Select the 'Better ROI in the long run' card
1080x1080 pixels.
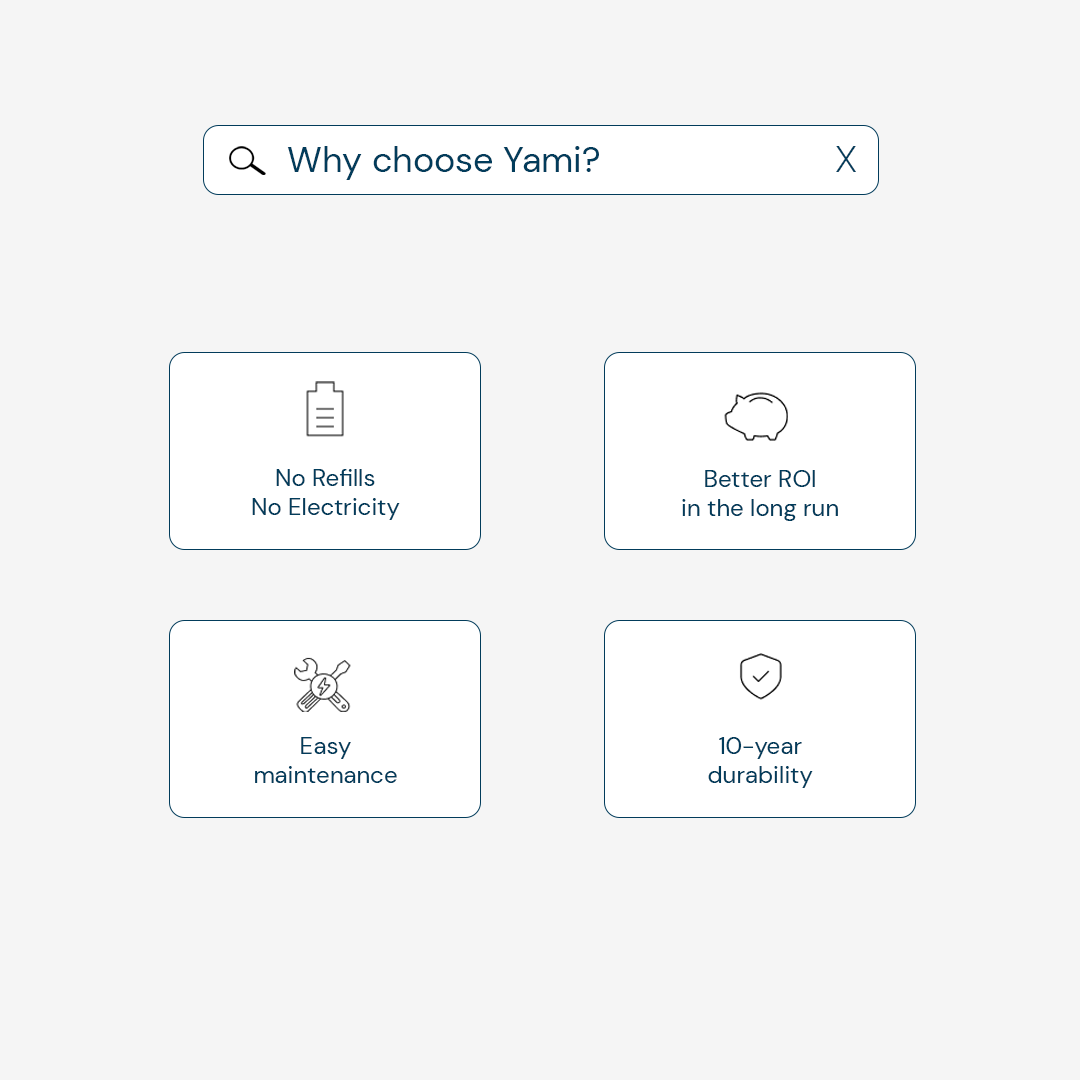pyautogui.click(x=760, y=451)
